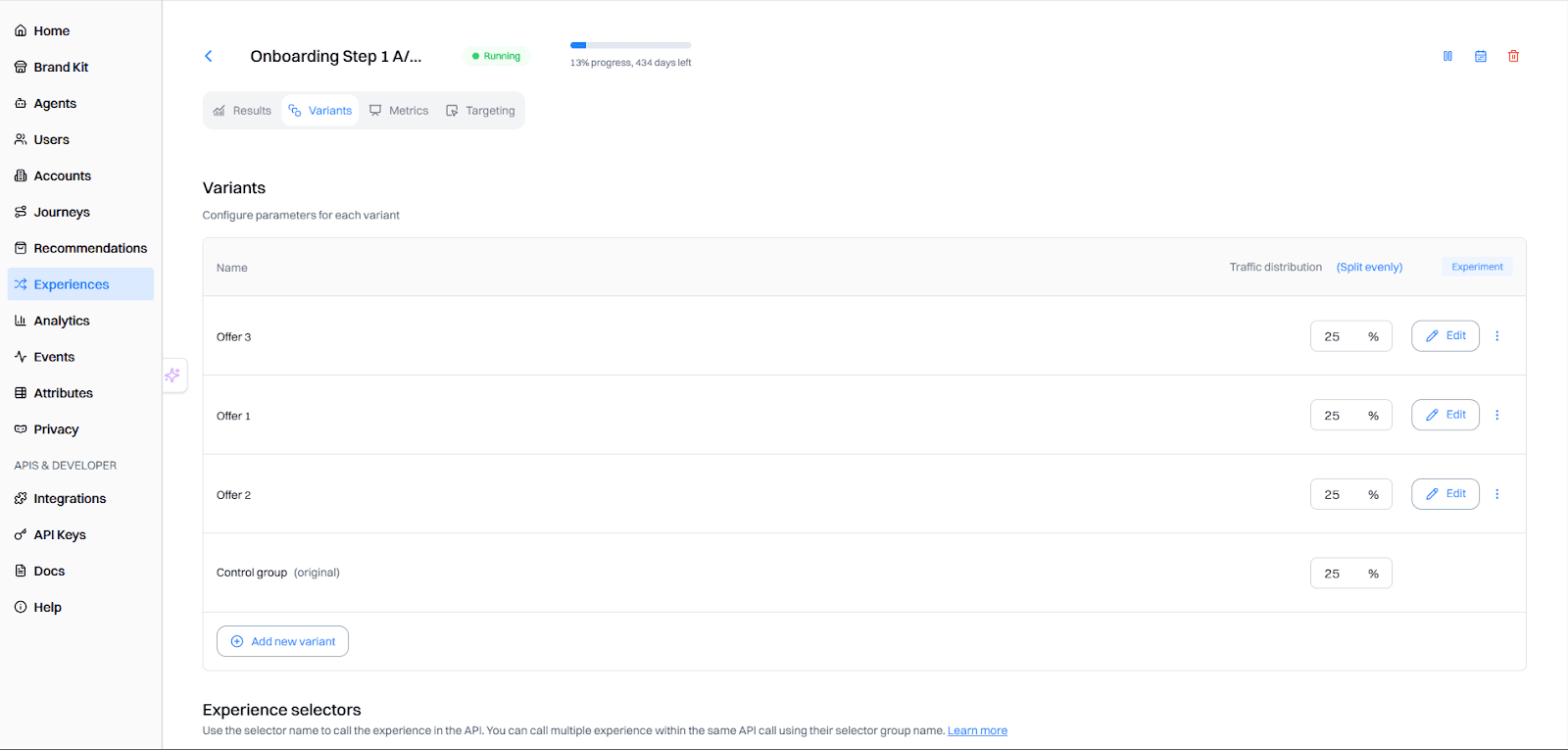Open API Keys in the sidebar

[x=80, y=534]
